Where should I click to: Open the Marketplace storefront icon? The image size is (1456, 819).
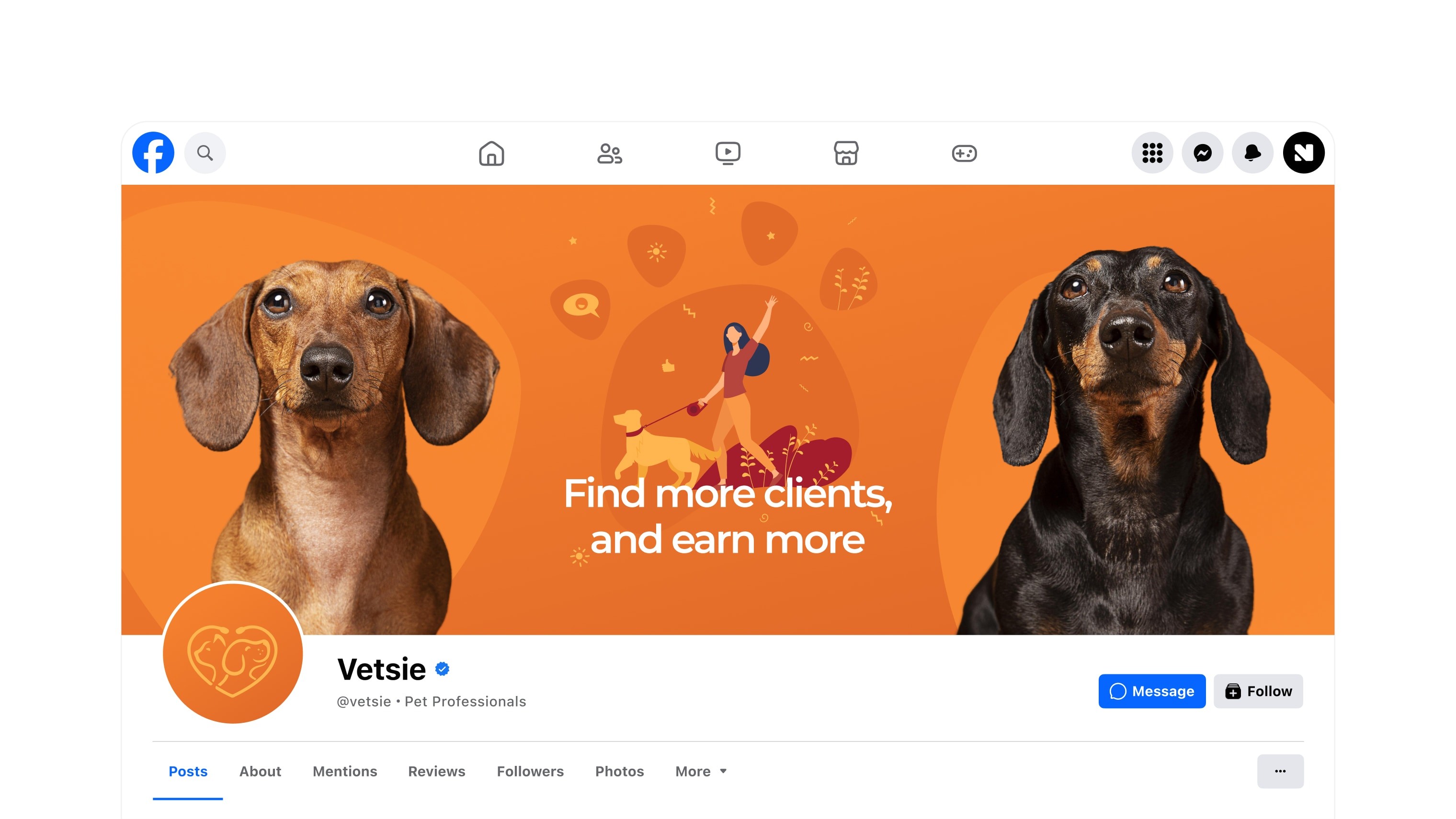tap(846, 153)
